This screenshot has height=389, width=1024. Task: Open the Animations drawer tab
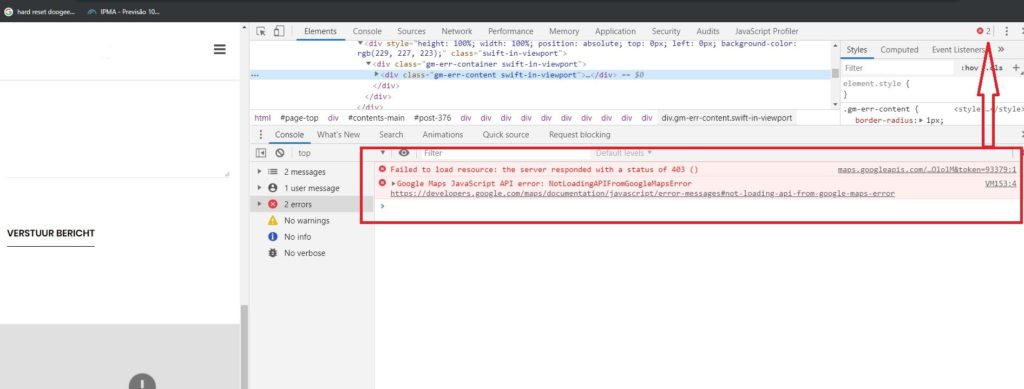tap(443, 134)
